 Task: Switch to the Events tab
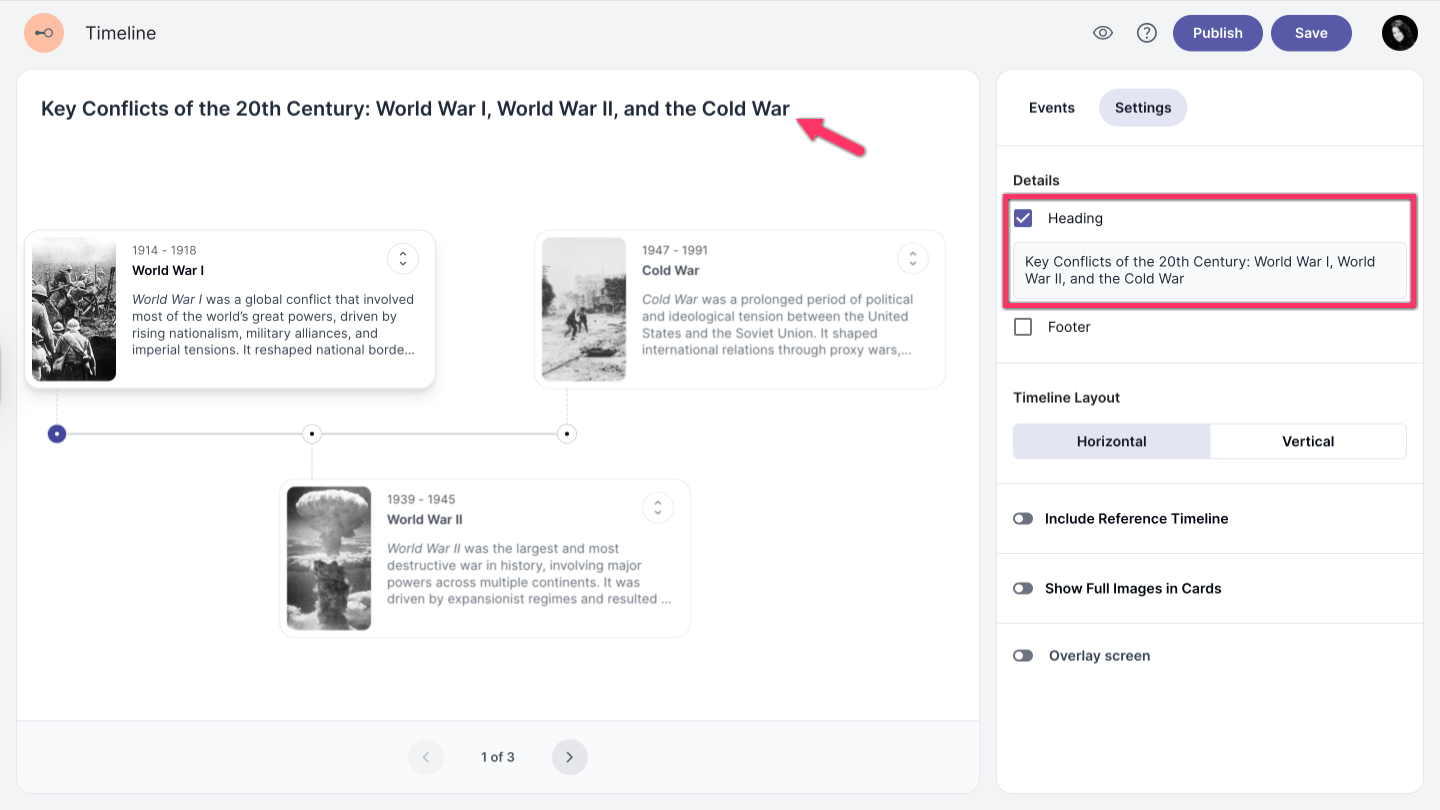click(x=1051, y=108)
